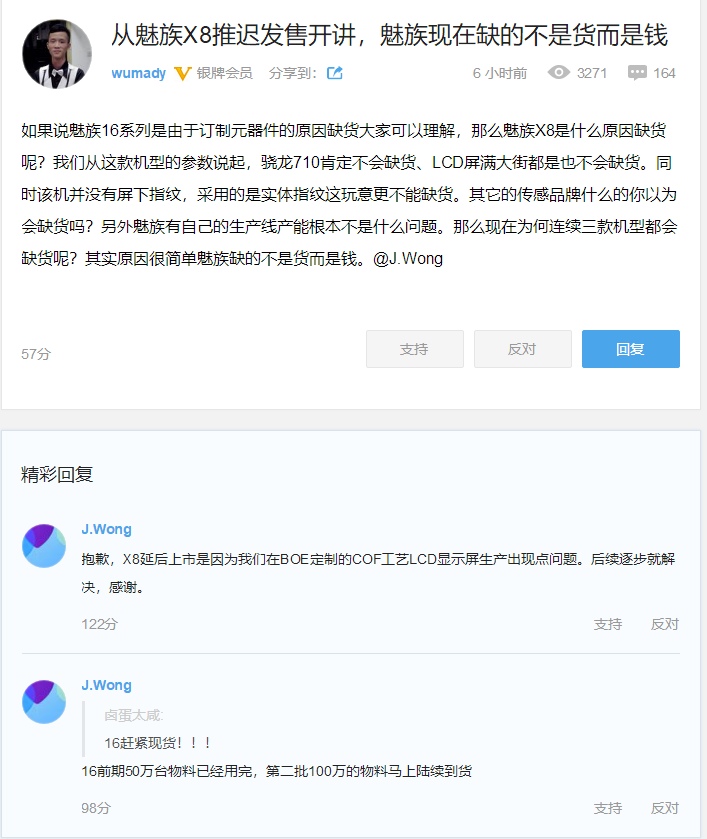Open wumady's username link
The width and height of the screenshot is (707, 839).
click(140, 72)
